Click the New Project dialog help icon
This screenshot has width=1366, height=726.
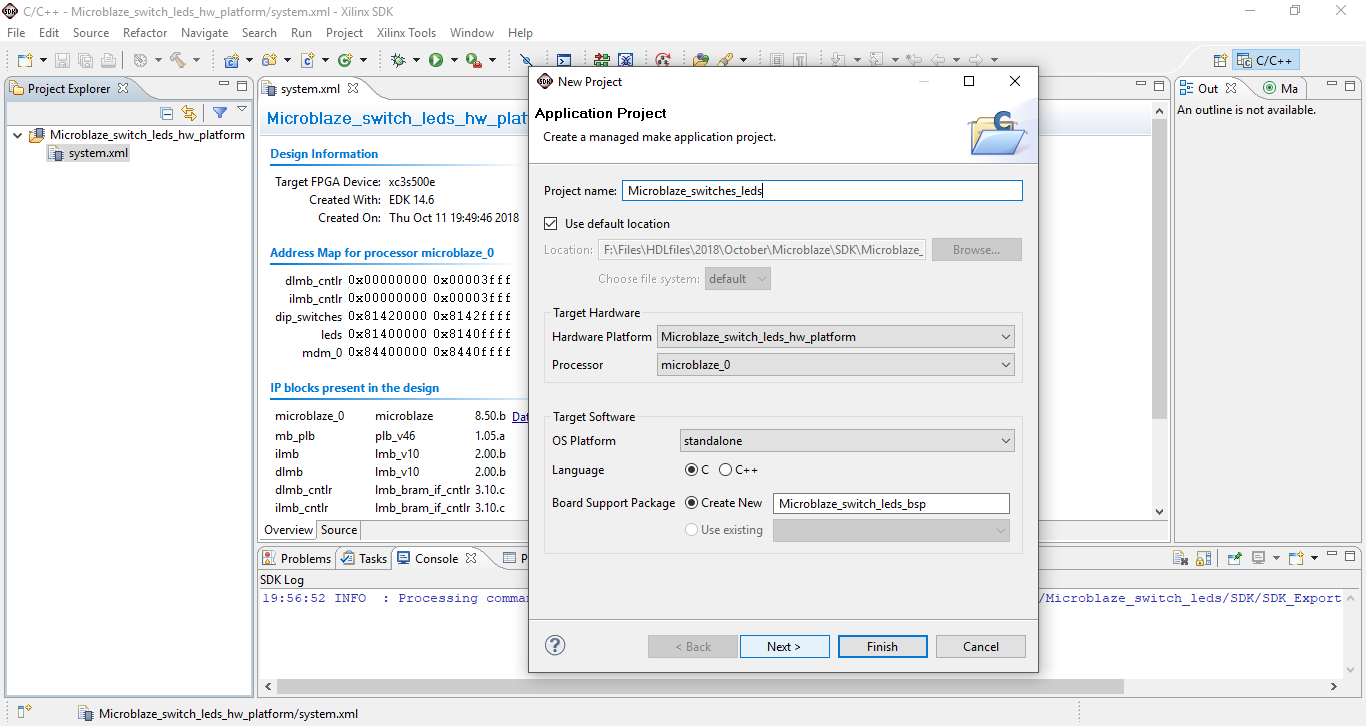(x=555, y=645)
